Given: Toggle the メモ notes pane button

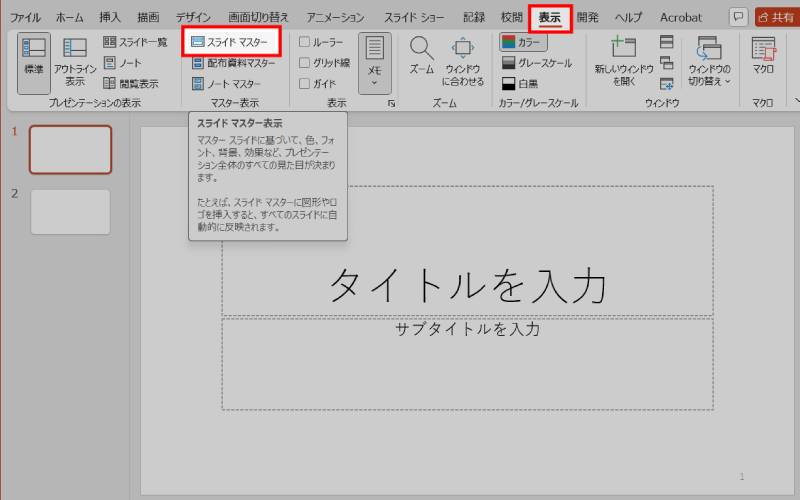Looking at the screenshot, I should (x=374, y=63).
